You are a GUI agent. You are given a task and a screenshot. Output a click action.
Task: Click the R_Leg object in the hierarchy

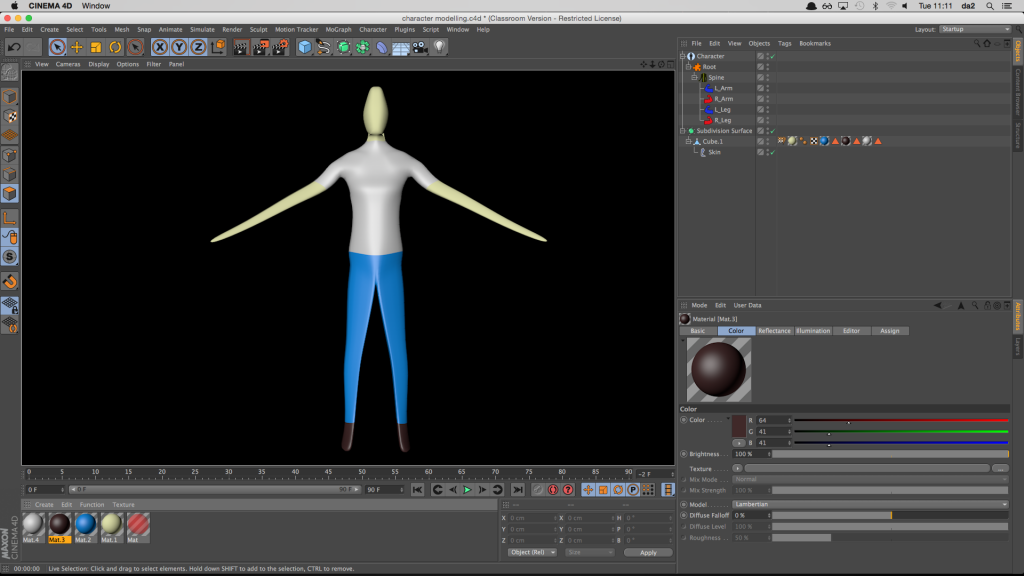click(722, 120)
